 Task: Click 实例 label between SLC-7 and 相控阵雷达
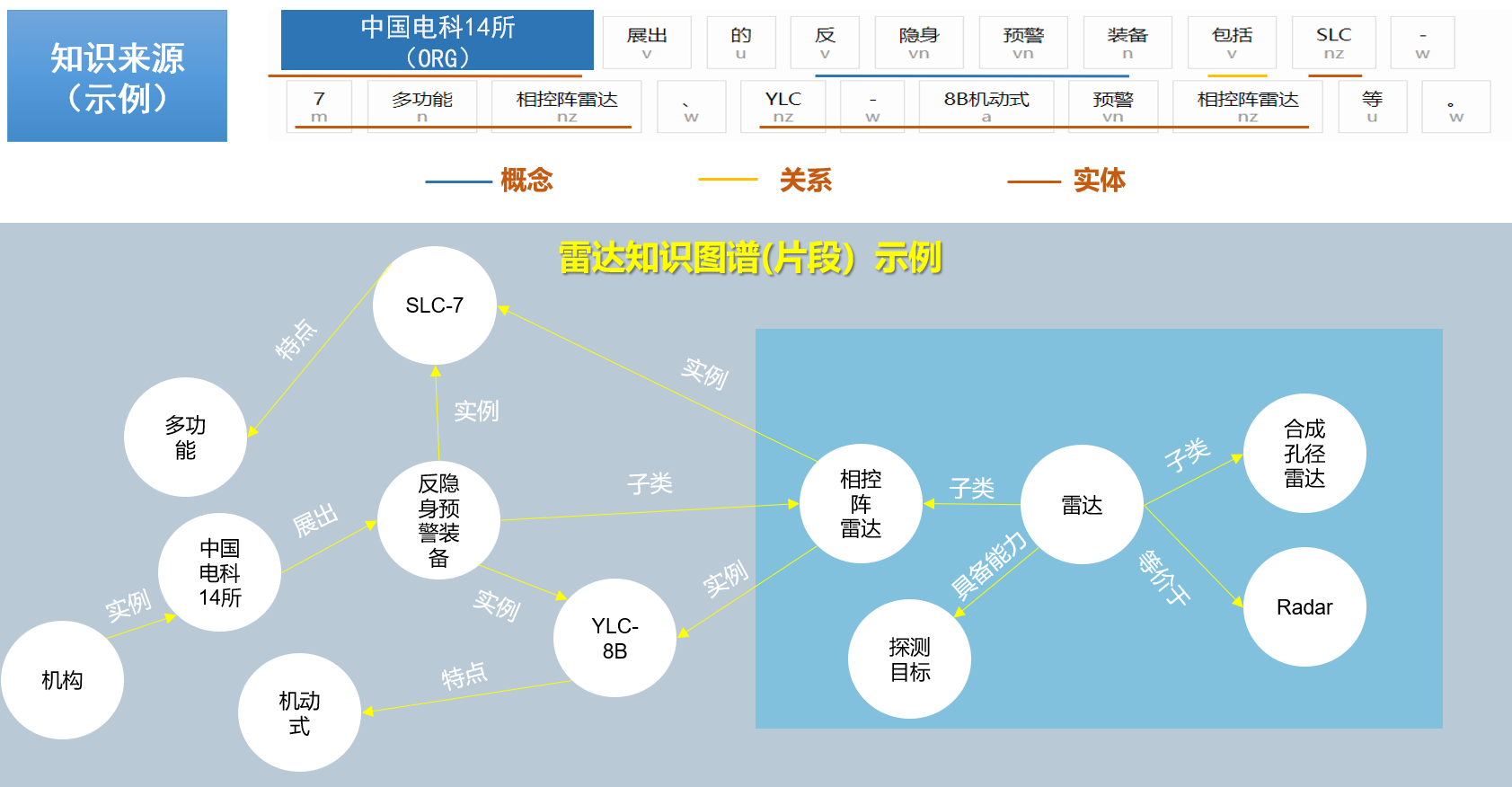(x=704, y=373)
